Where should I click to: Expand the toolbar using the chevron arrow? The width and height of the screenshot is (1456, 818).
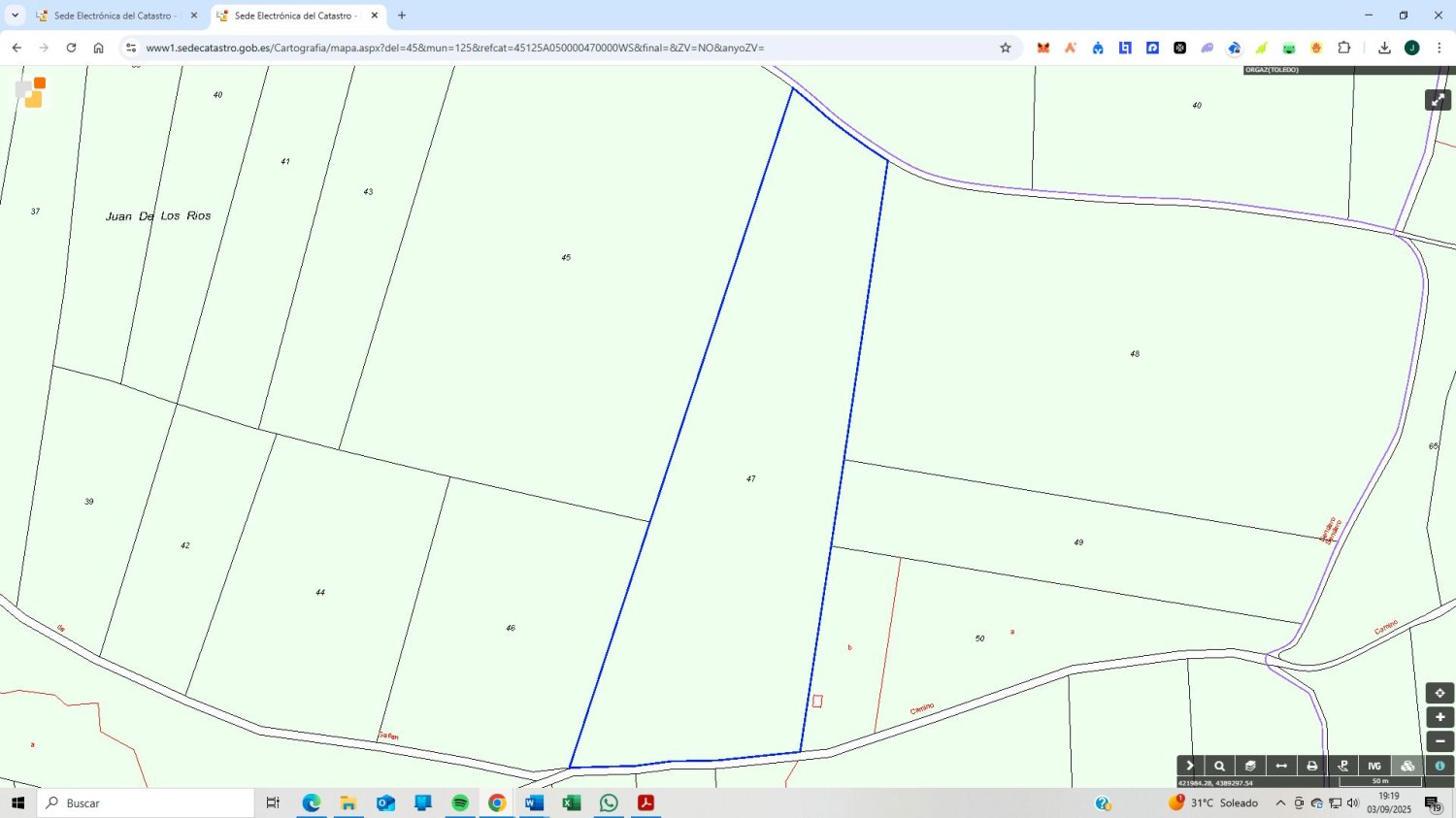click(1190, 766)
